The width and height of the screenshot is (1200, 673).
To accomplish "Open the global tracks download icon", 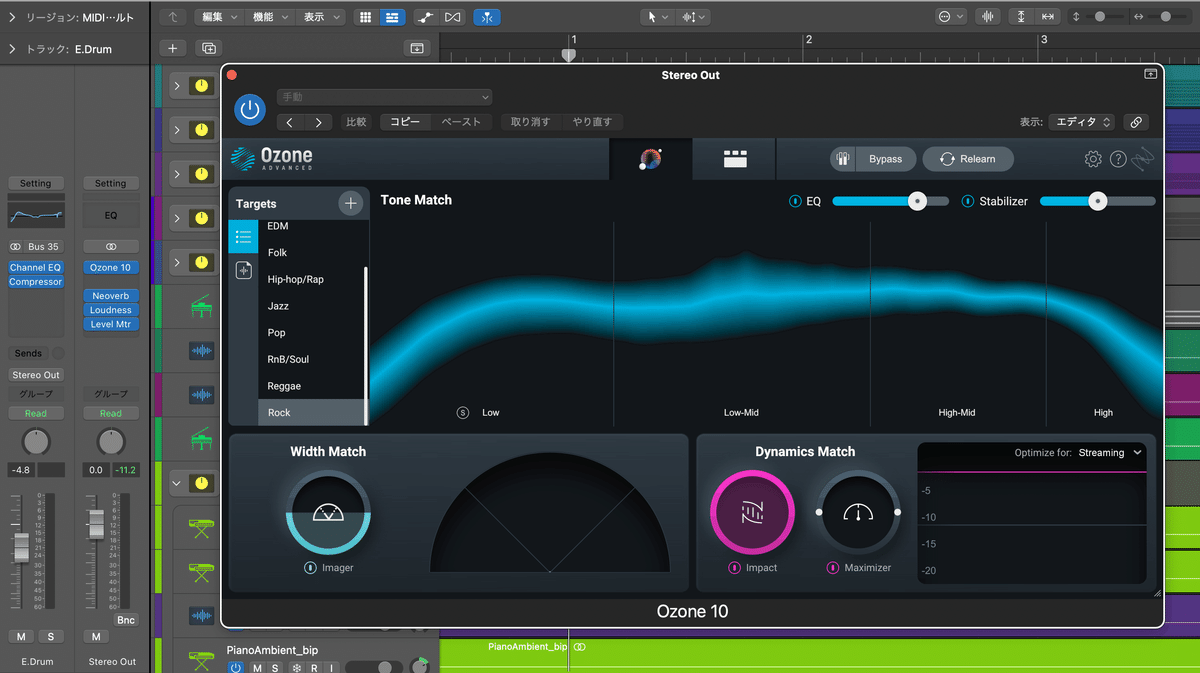I will click(417, 48).
